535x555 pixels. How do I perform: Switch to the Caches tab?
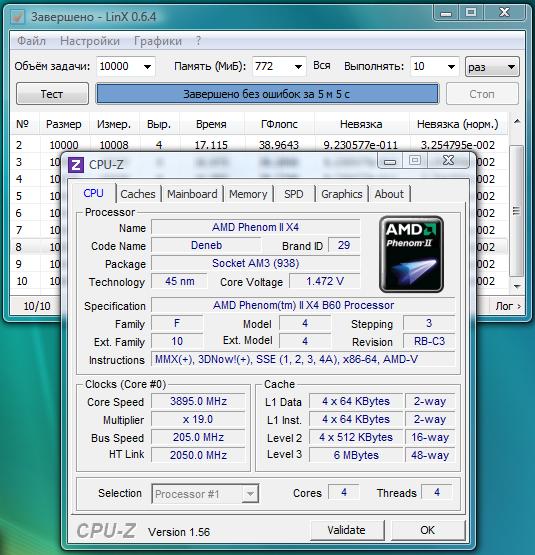(x=138, y=194)
